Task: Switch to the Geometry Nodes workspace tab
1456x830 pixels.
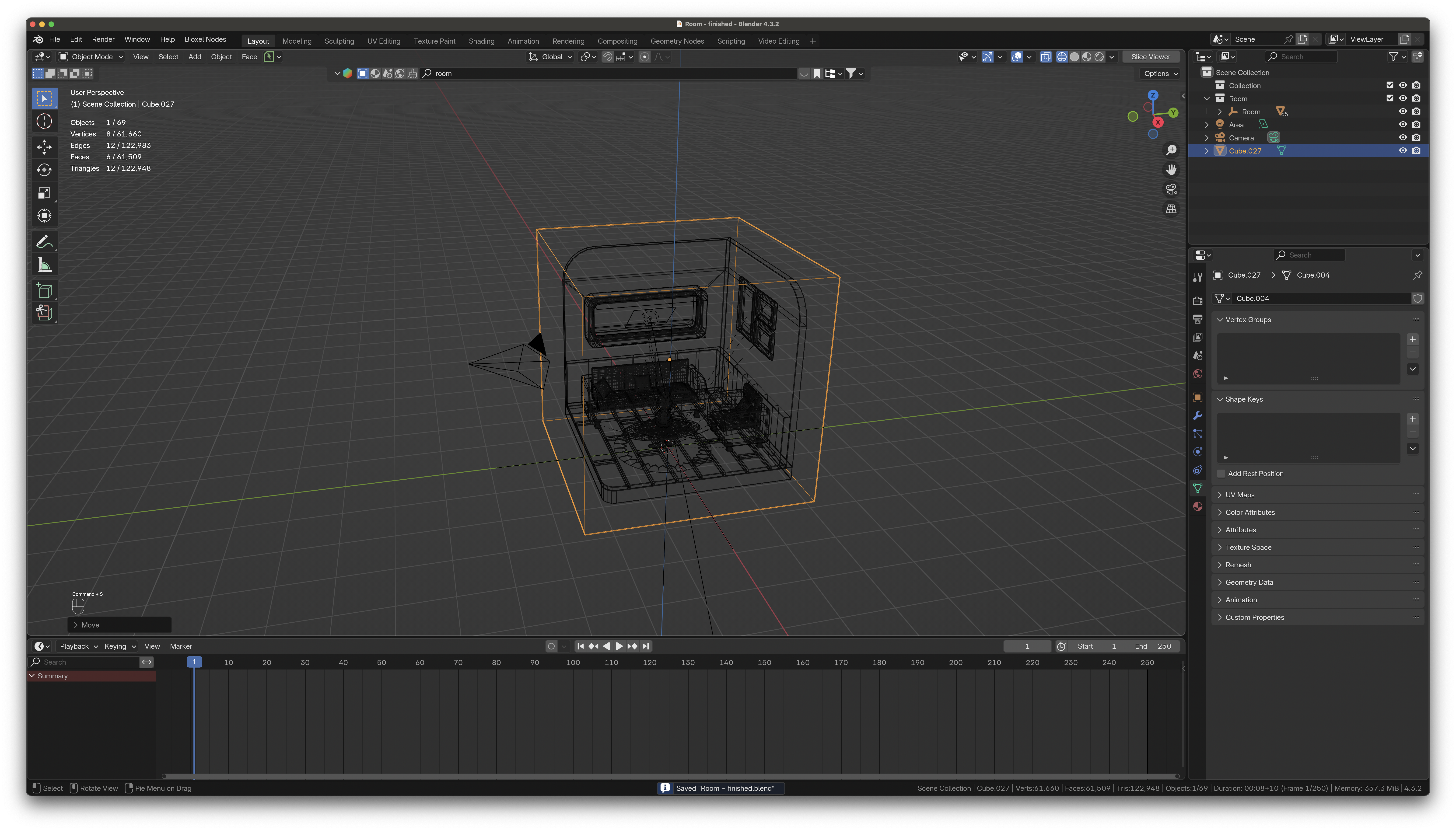Action: 677,41
